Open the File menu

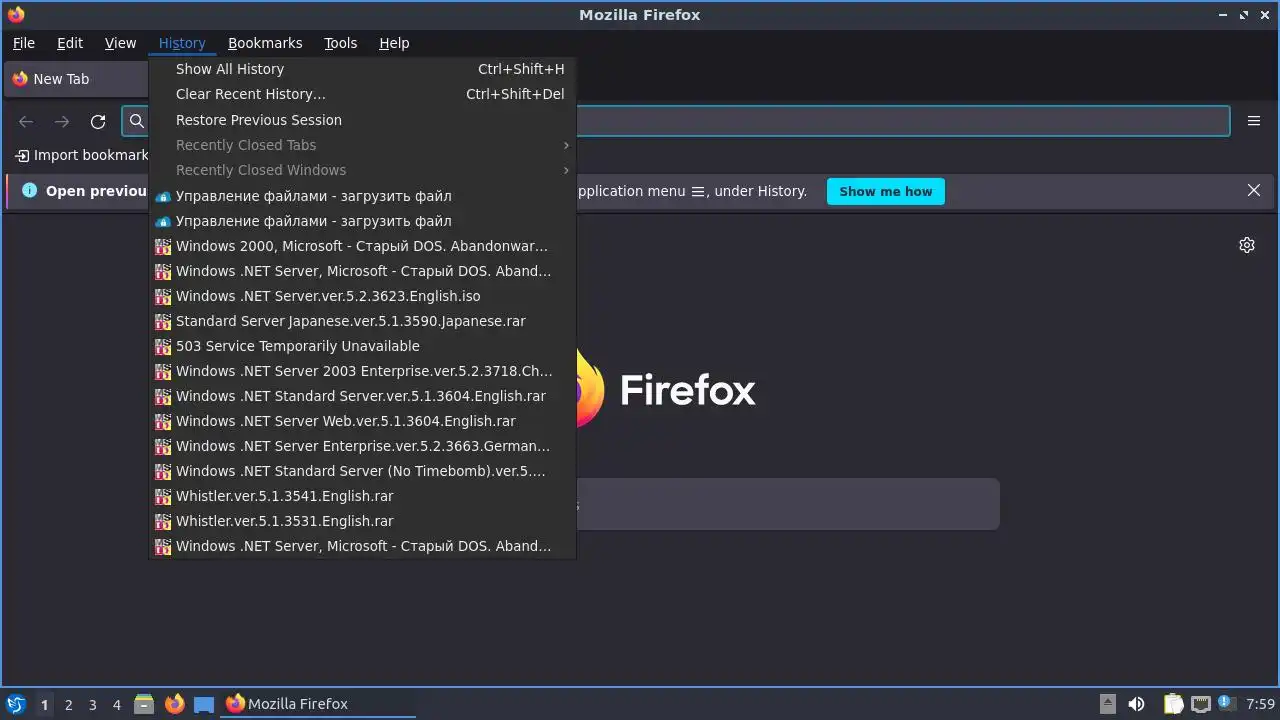pos(24,43)
